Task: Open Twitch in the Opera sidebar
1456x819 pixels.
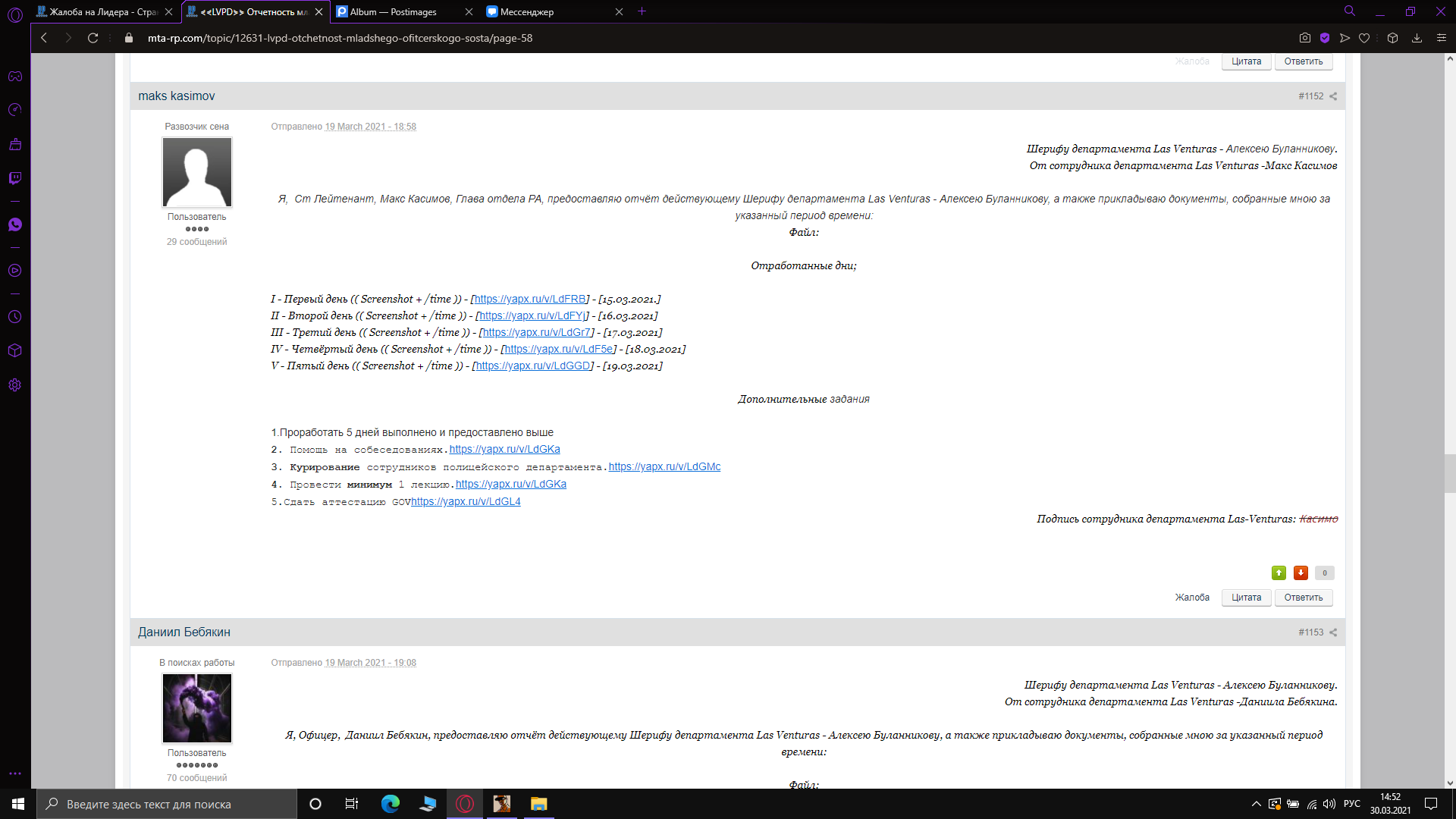Action: pyautogui.click(x=15, y=178)
